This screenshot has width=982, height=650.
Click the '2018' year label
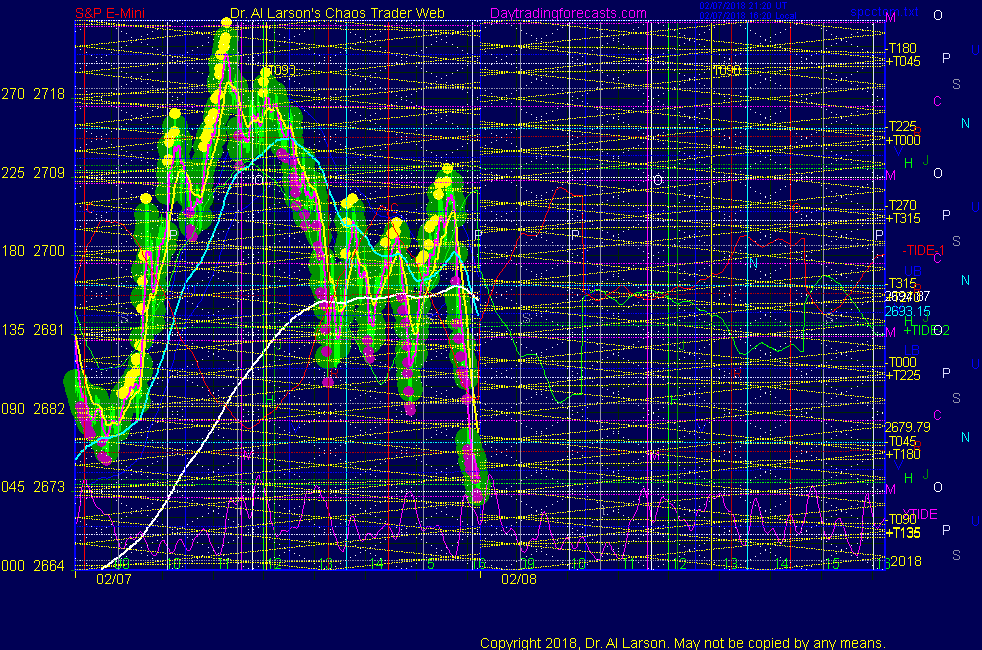coord(906,561)
